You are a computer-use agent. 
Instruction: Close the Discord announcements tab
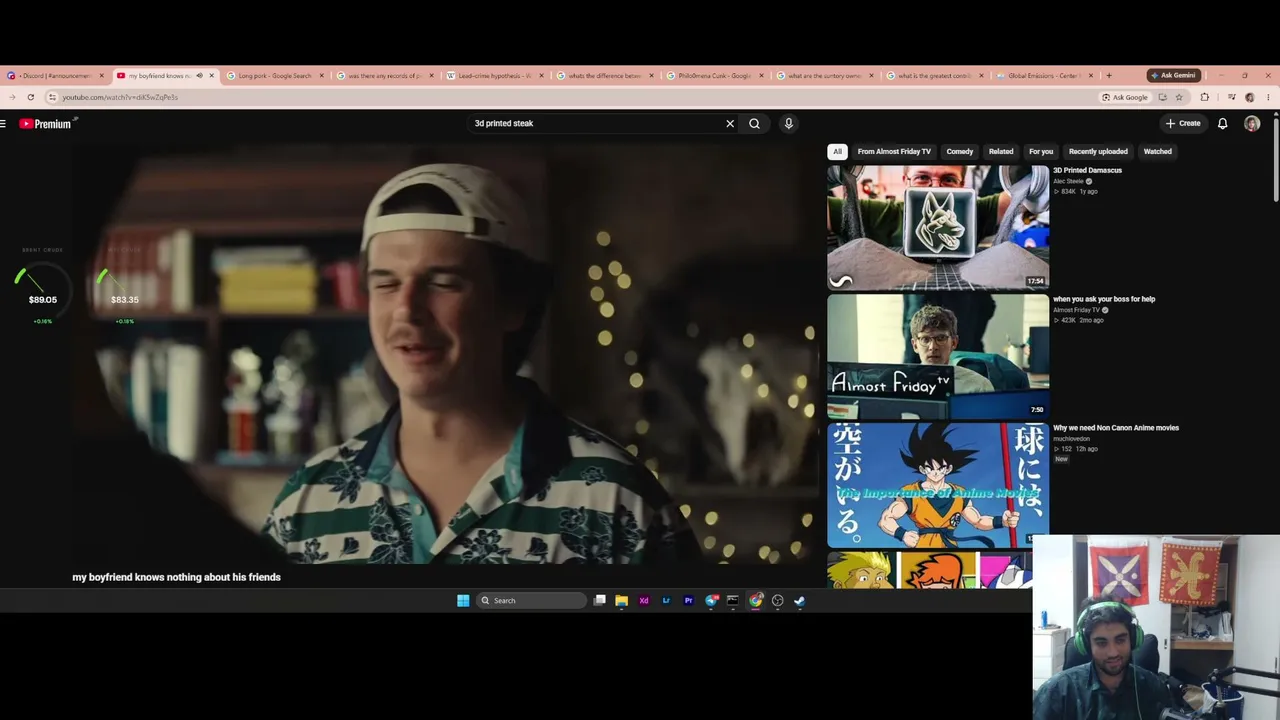coord(101,76)
